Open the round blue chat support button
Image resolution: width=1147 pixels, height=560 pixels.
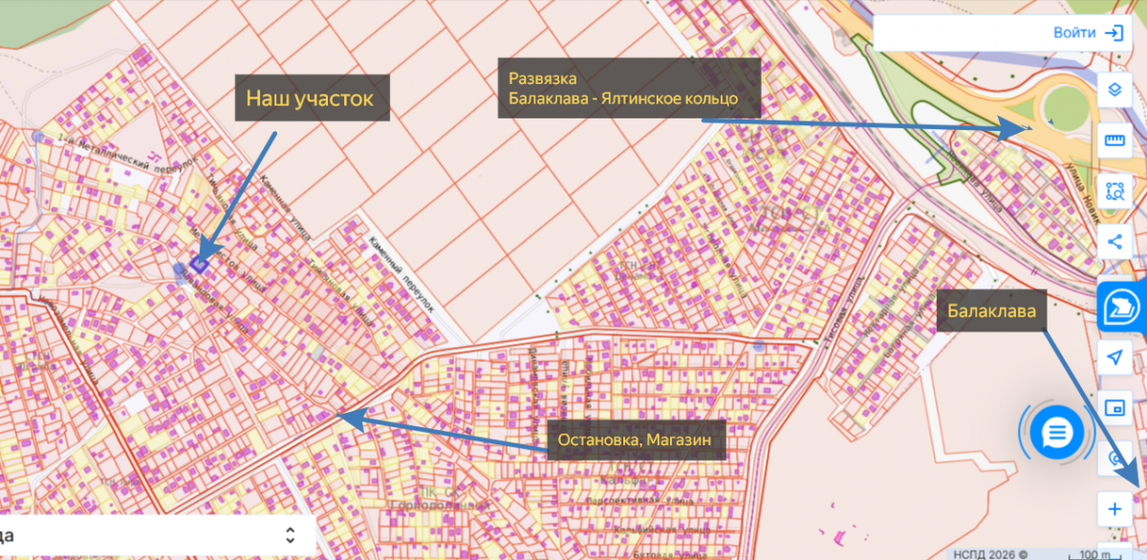coord(1056,434)
